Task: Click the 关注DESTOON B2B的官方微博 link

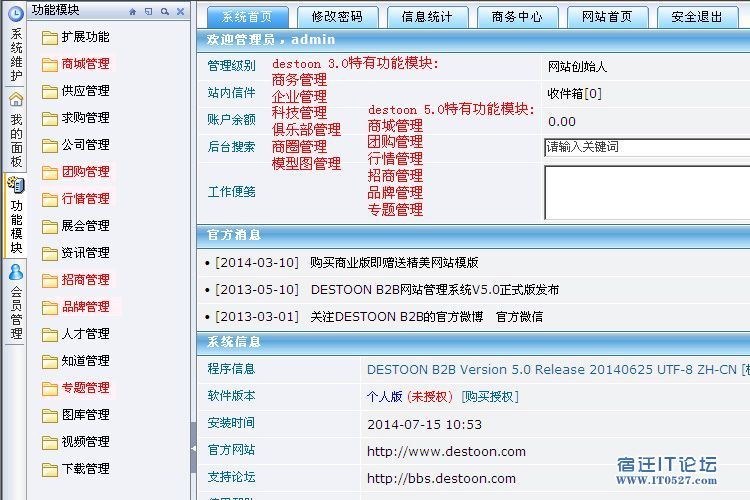Action: (397, 317)
